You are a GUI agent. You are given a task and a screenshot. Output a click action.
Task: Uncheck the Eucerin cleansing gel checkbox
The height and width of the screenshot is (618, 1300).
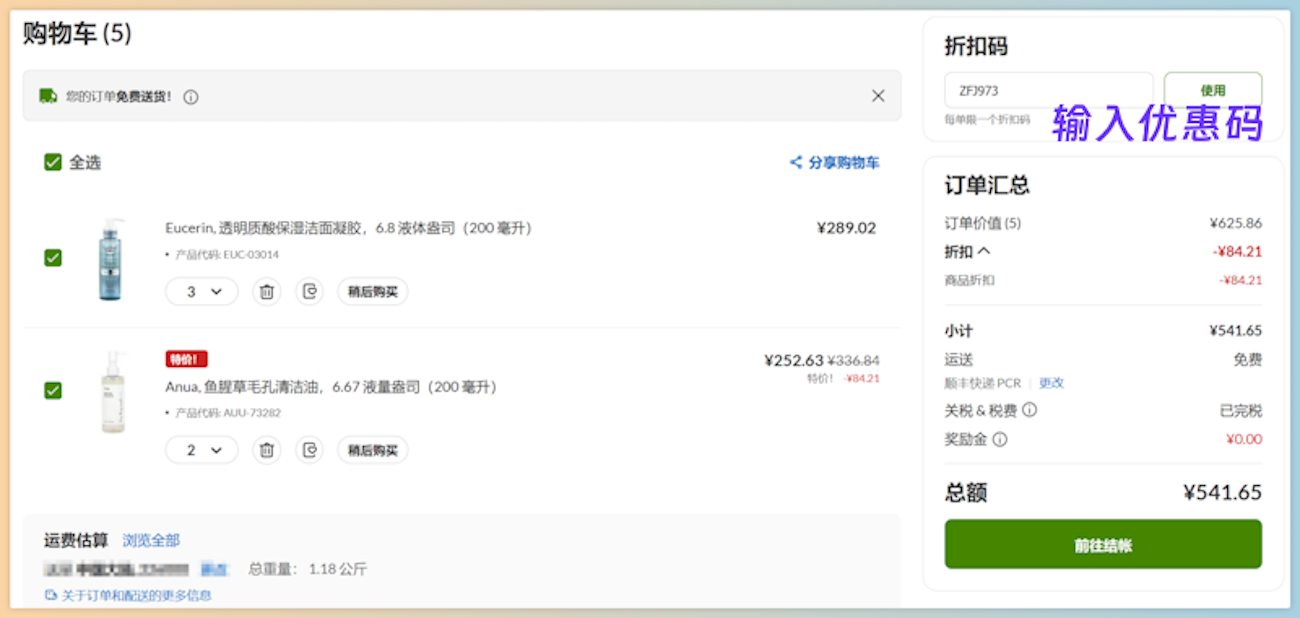tap(53, 258)
